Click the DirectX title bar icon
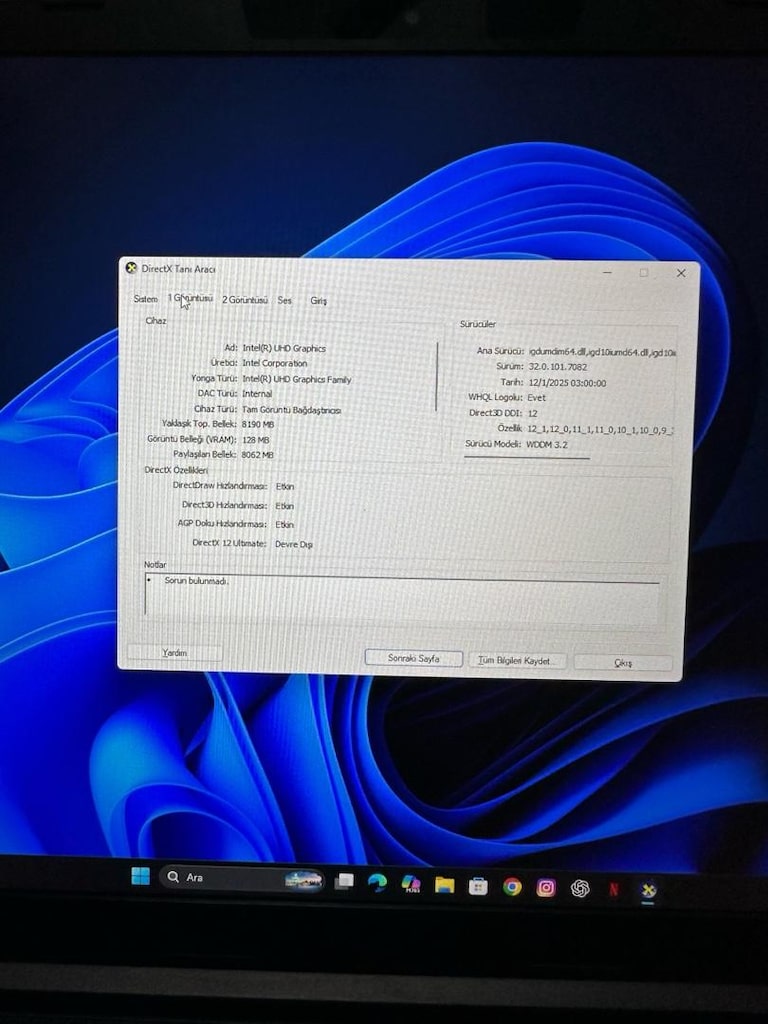The height and width of the screenshot is (1024, 768). [x=131, y=268]
